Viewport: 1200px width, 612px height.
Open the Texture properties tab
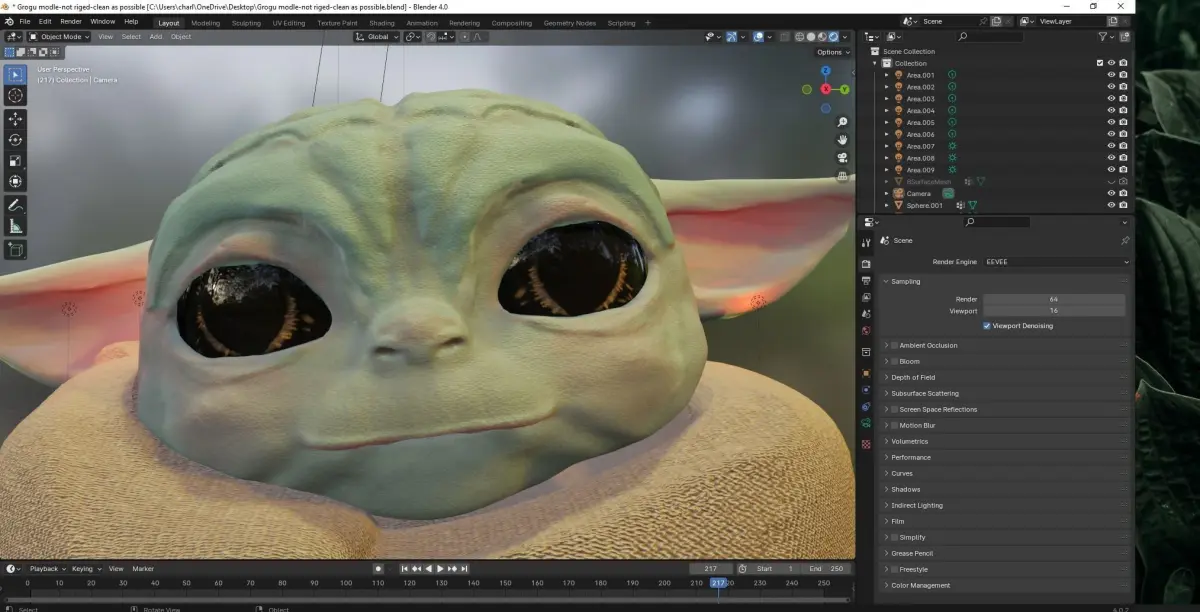[866, 444]
